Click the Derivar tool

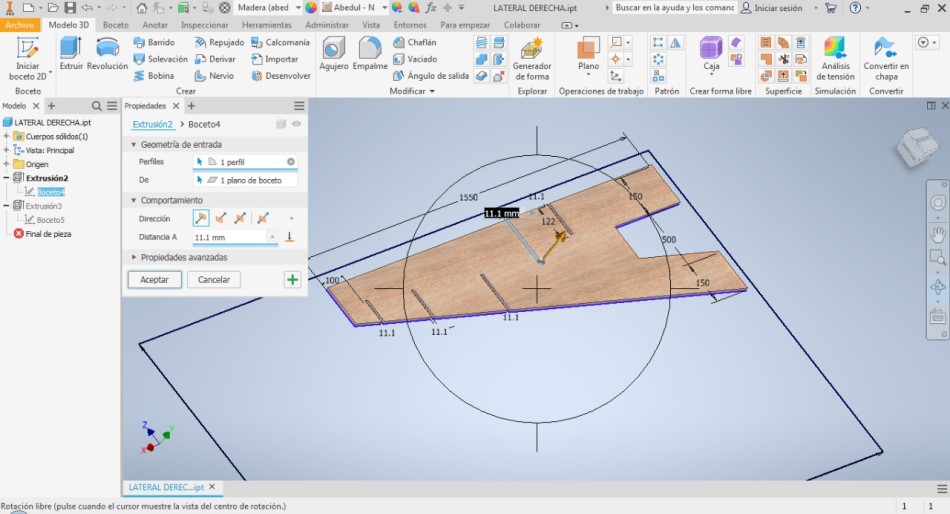(x=215, y=59)
